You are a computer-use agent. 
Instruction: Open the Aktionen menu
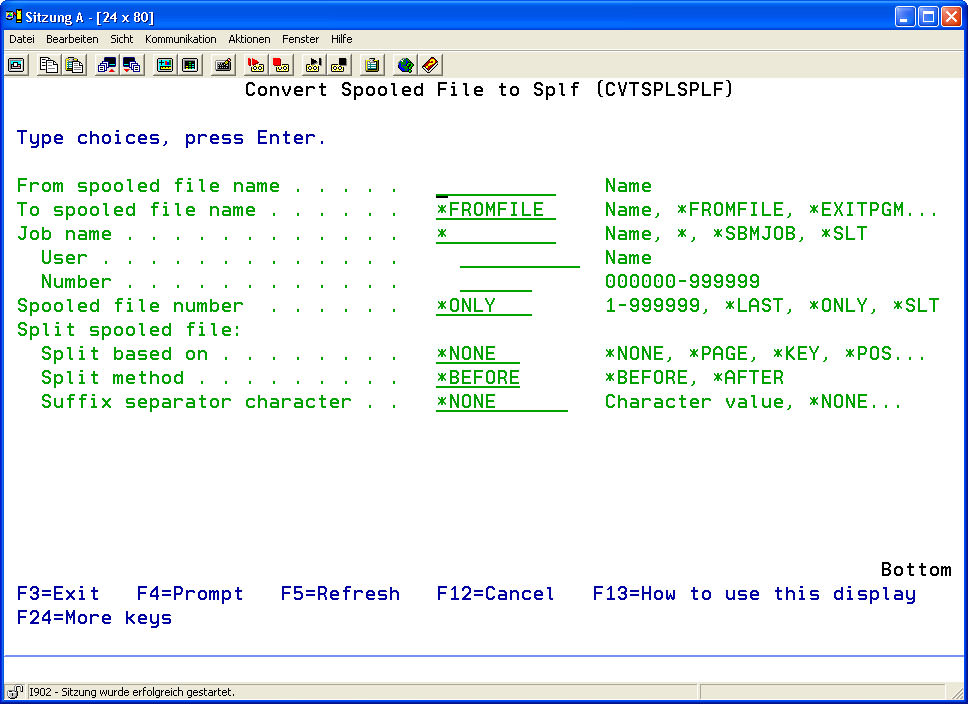click(x=249, y=39)
